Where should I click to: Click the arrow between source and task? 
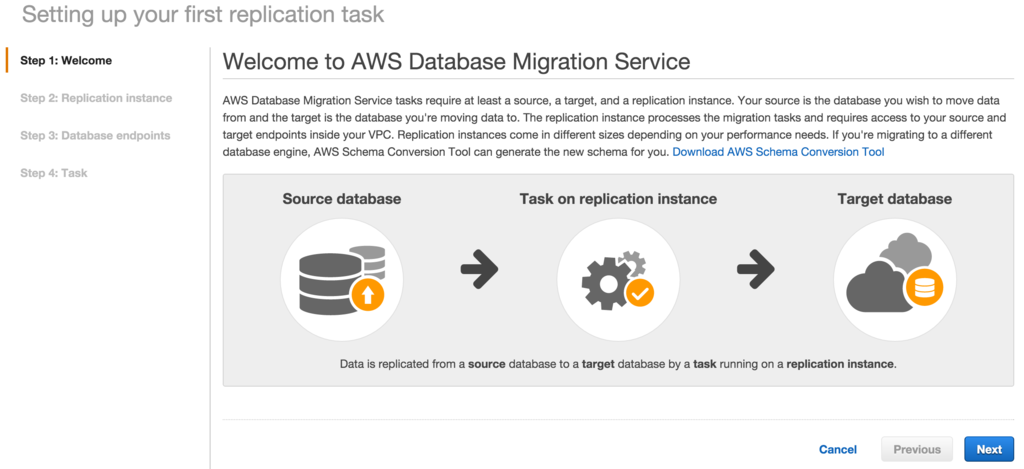coord(479,268)
